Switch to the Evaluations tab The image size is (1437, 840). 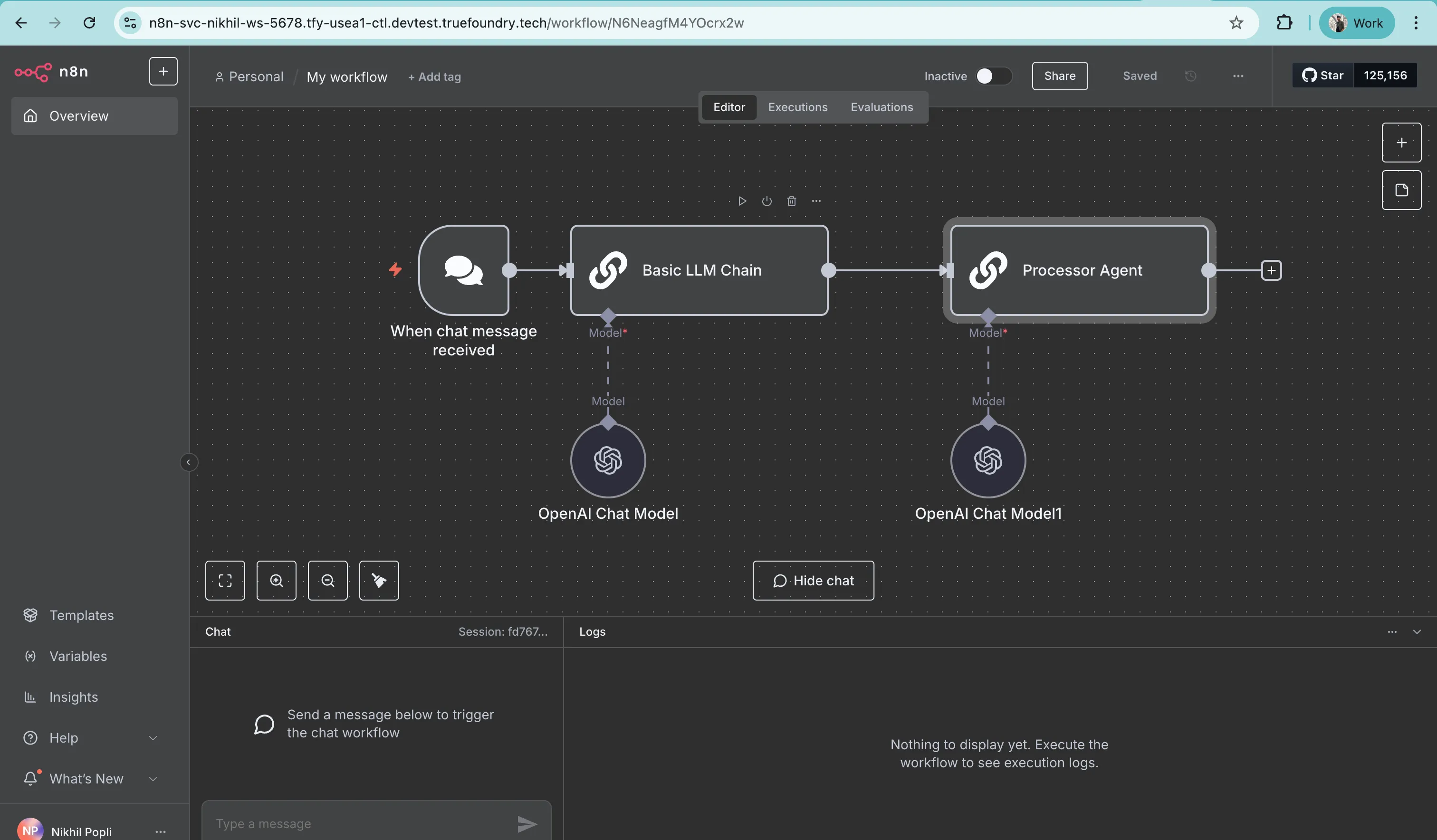click(881, 107)
